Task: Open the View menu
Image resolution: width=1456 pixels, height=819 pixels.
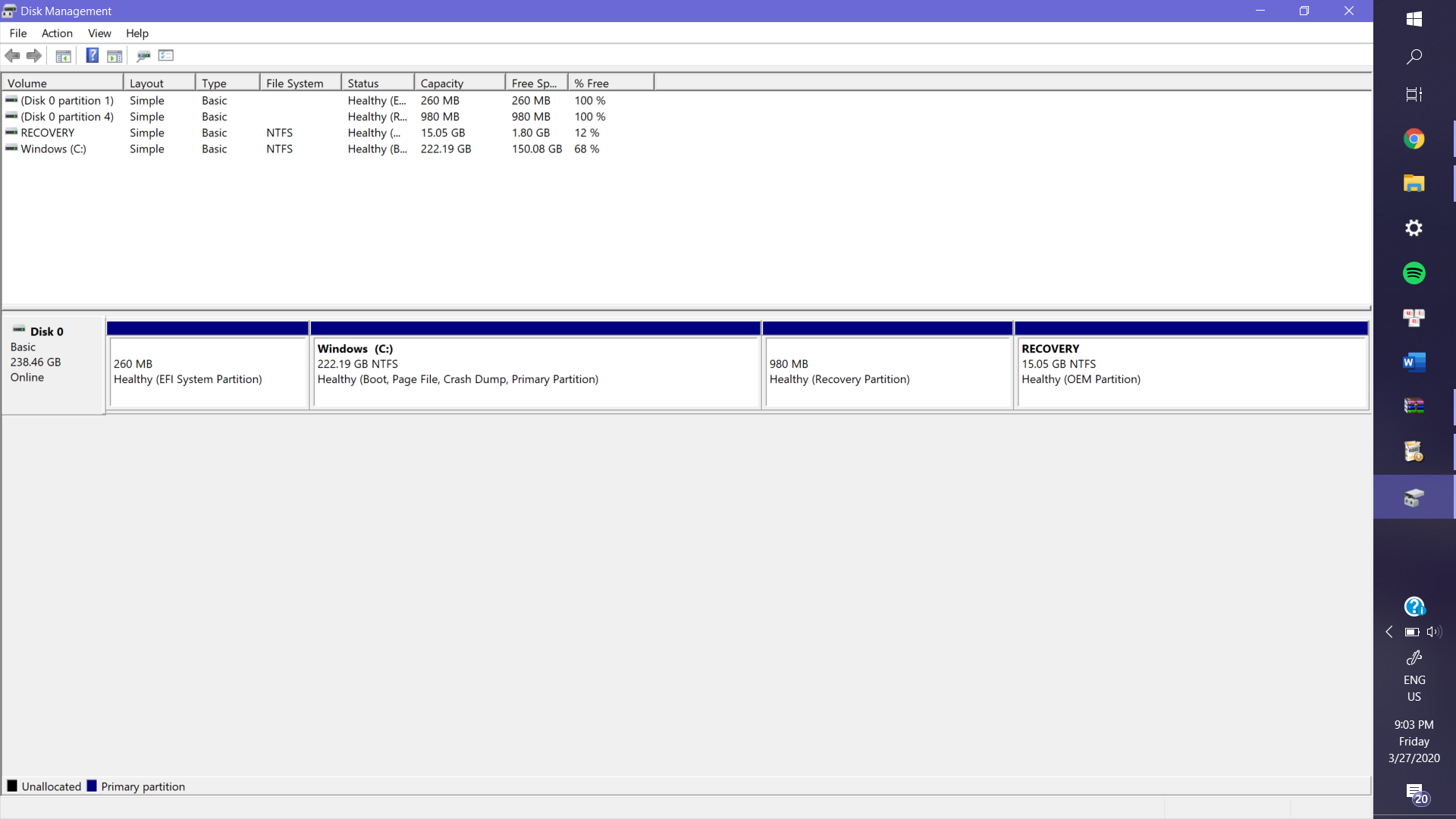Action: (x=99, y=33)
